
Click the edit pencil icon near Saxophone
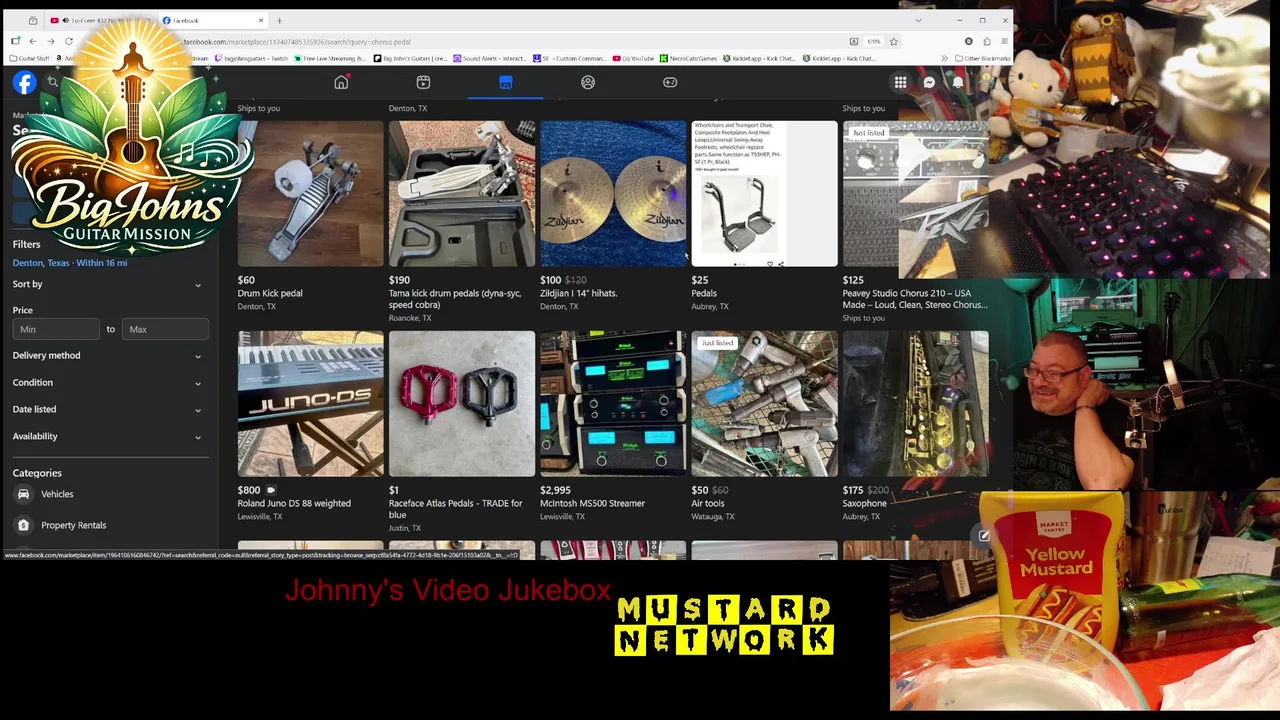984,536
